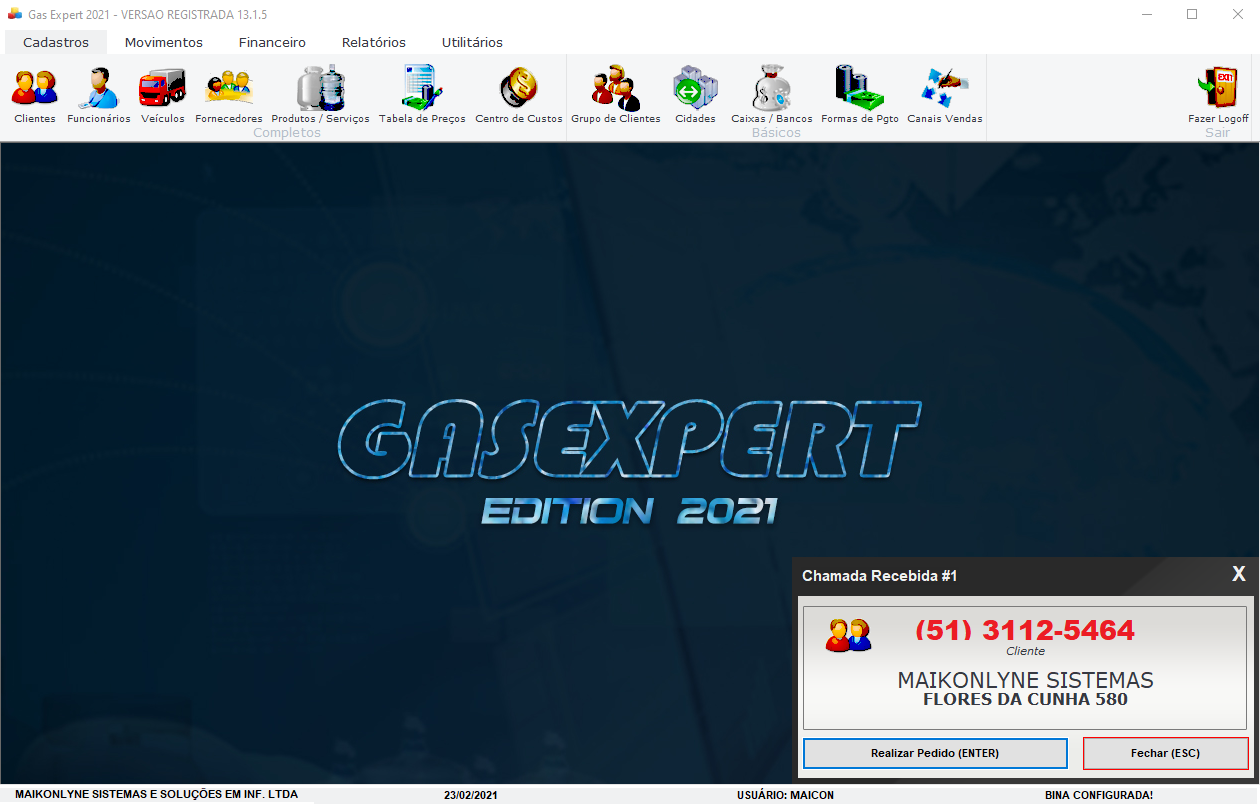Click USUÁRIO: MAICON in status bar
This screenshot has width=1260, height=805.
pyautogui.click(x=785, y=796)
